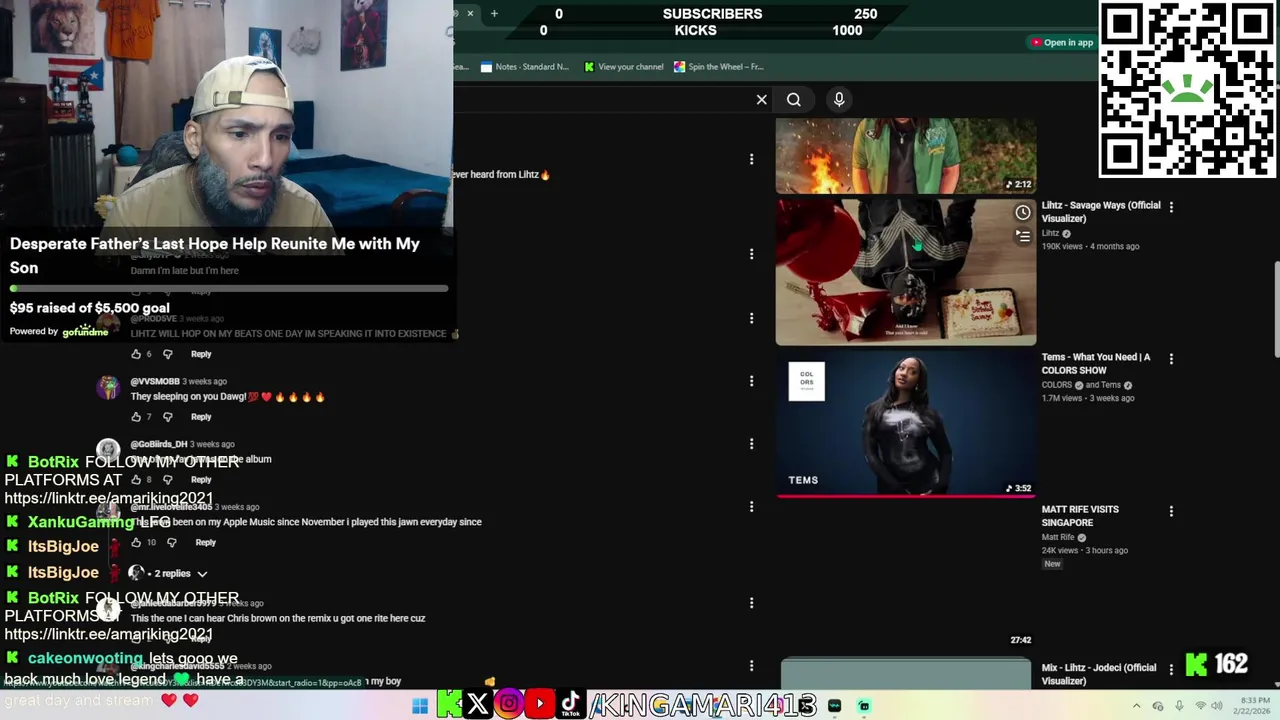This screenshot has height=720, width=1280.
Task: Open options menu for Mix - Lihtz Jodeci
Action: (1171, 669)
